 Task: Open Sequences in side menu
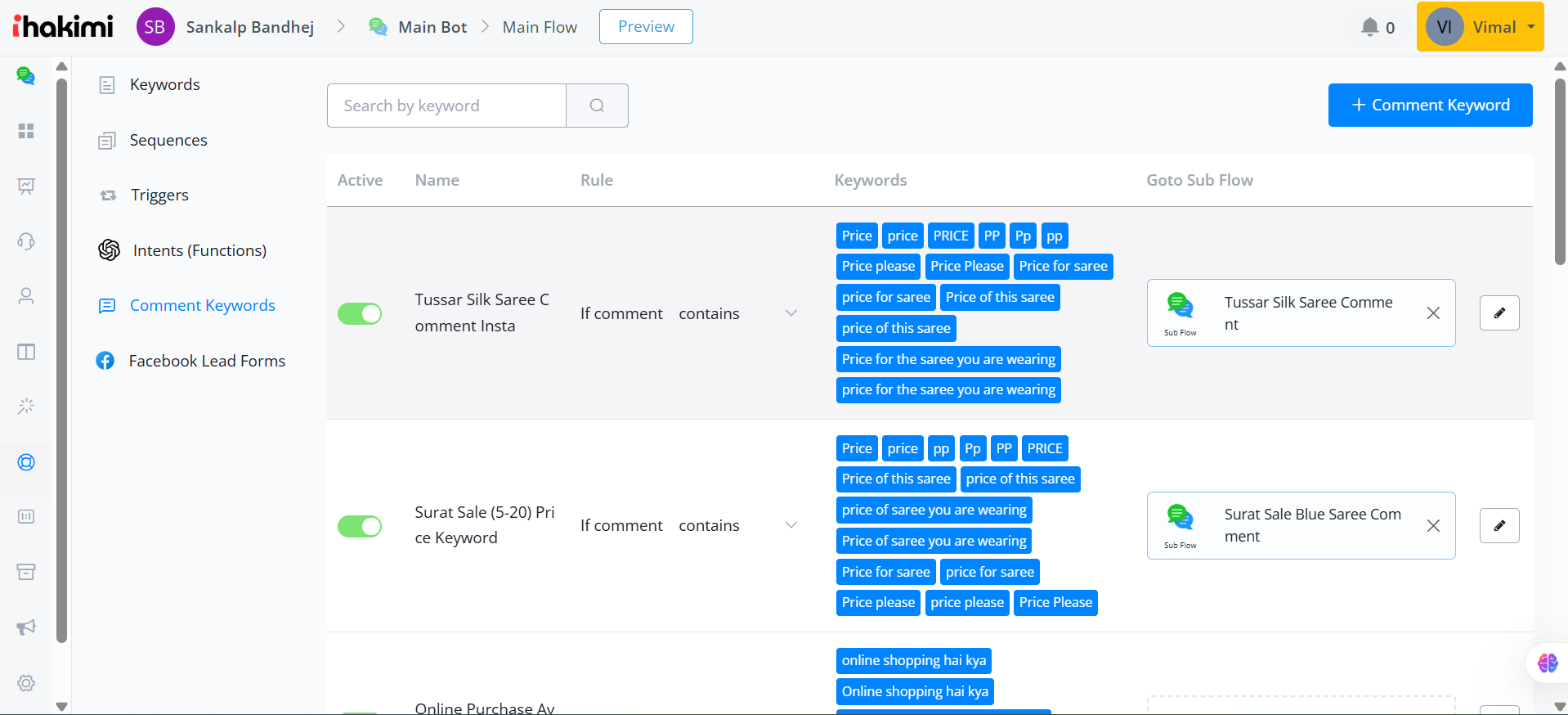(168, 140)
